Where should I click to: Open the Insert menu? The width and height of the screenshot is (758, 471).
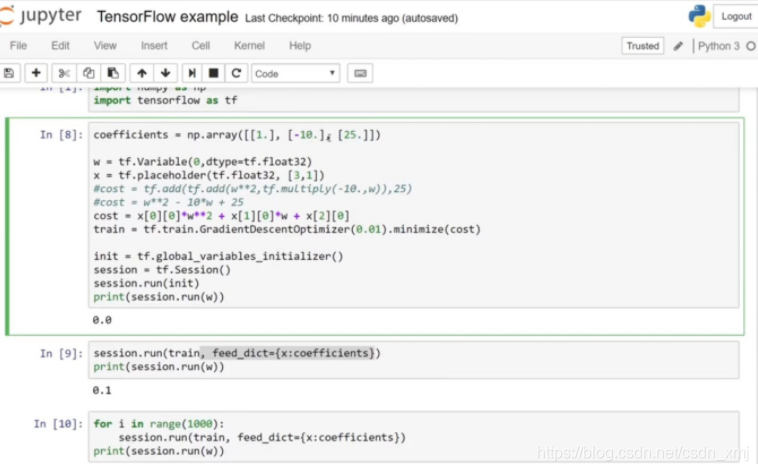(154, 45)
